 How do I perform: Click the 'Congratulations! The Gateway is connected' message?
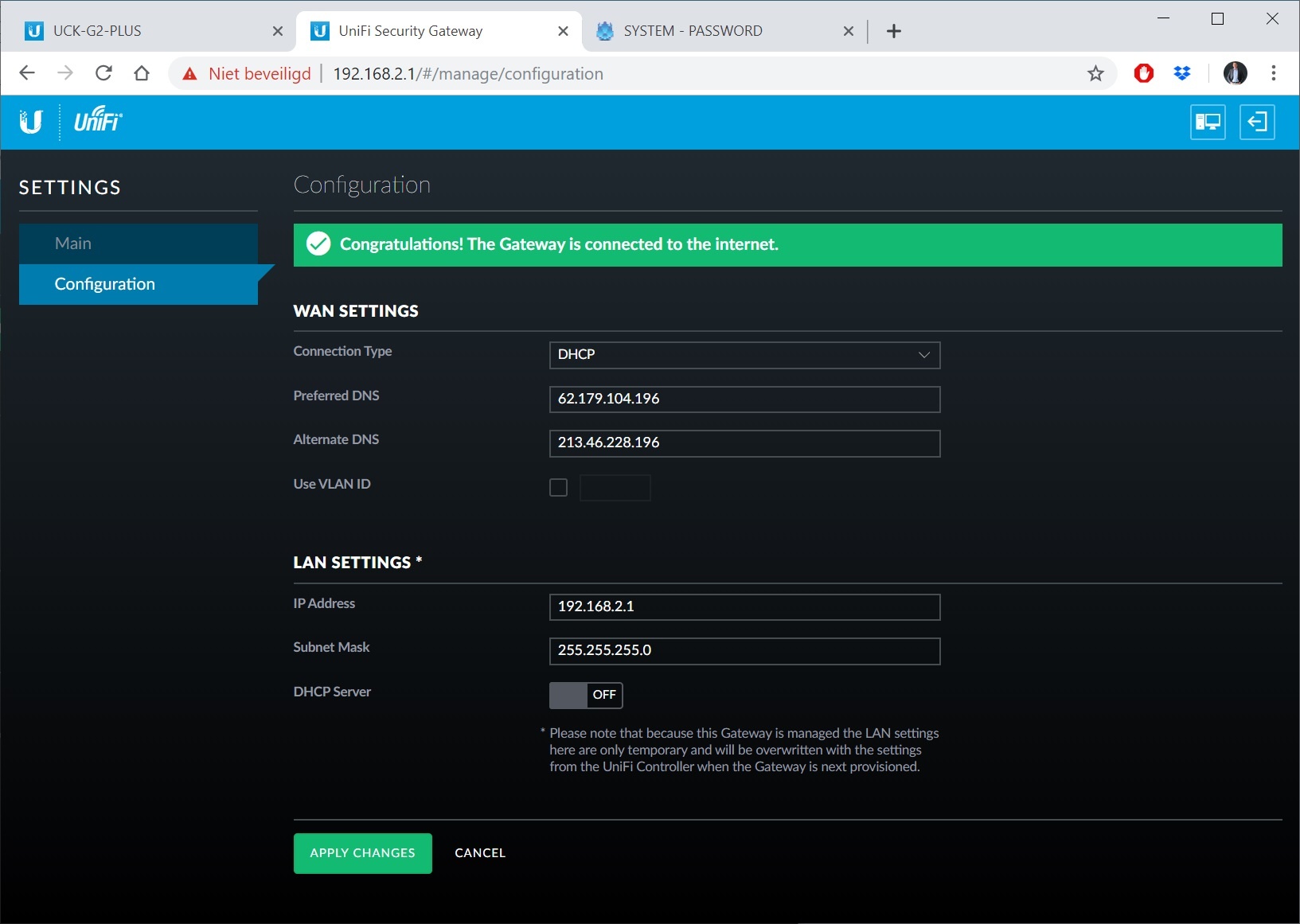pos(559,244)
